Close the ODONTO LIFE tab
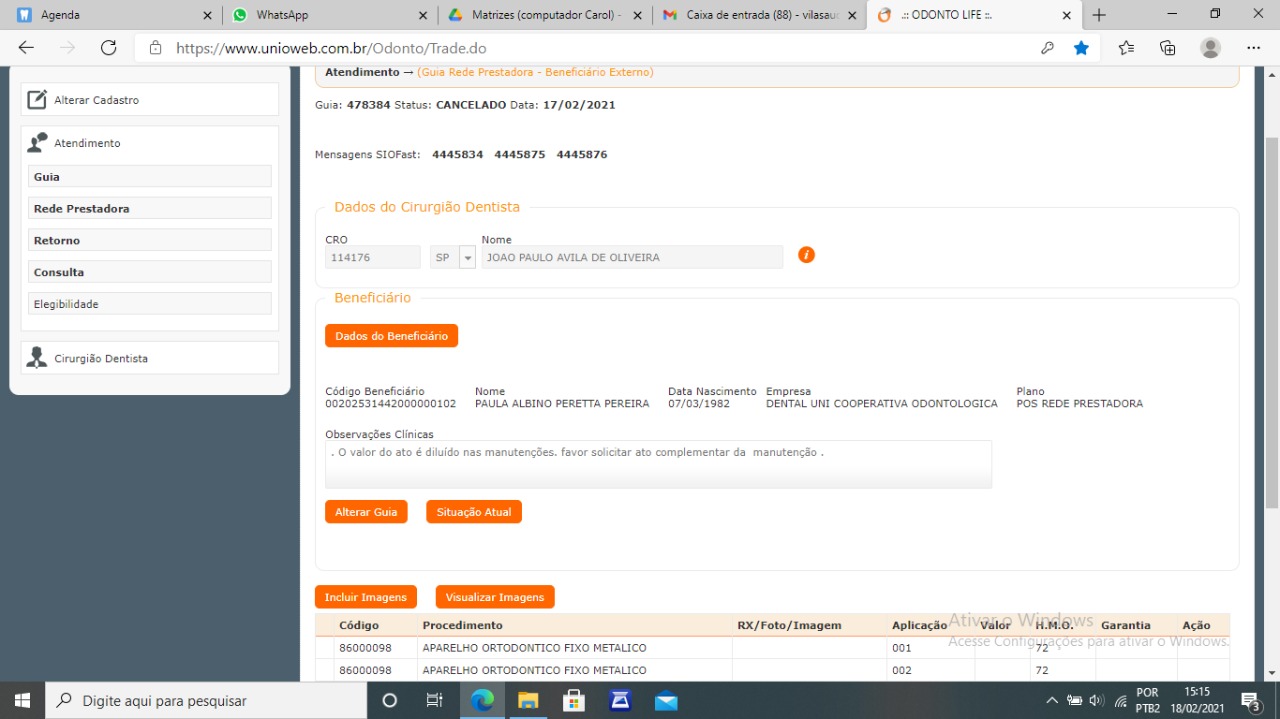The height and width of the screenshot is (719, 1280). (1066, 15)
